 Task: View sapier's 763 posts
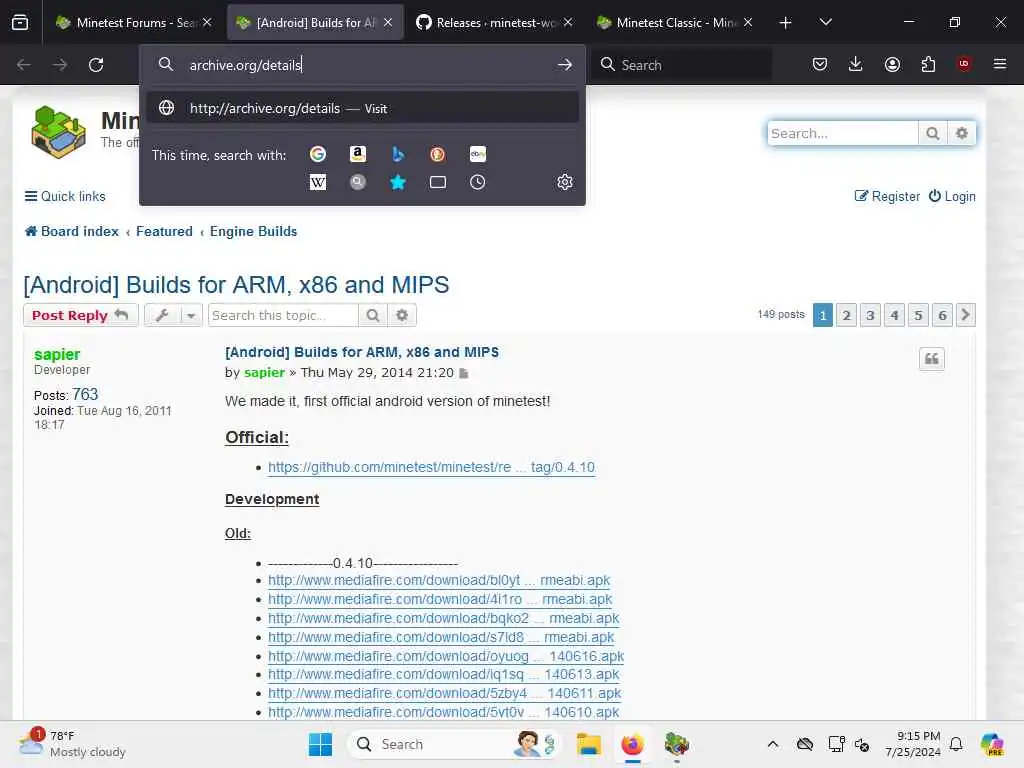[x=85, y=394]
